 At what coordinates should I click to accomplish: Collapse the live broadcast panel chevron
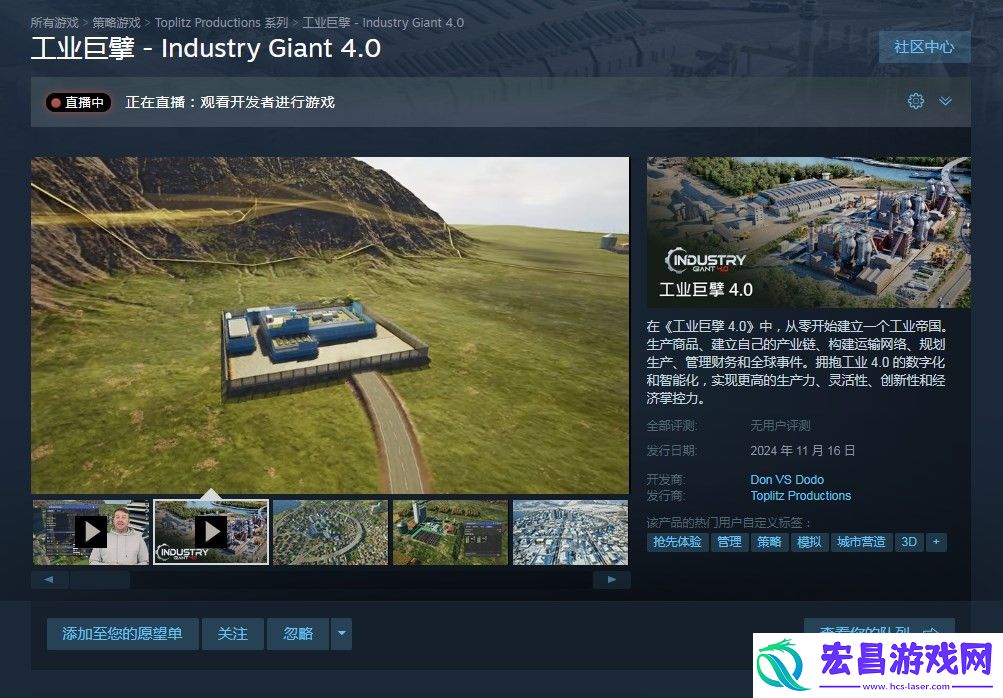945,101
